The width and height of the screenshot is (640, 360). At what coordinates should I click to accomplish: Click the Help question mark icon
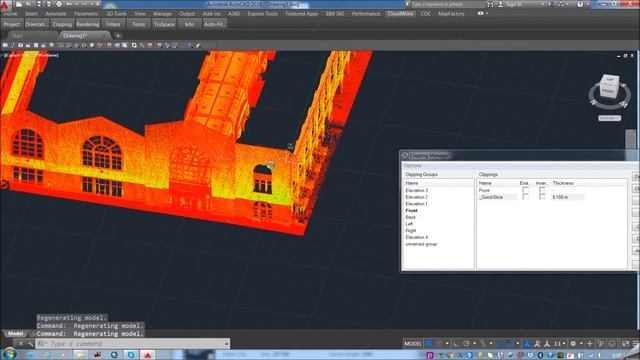[580, 4]
